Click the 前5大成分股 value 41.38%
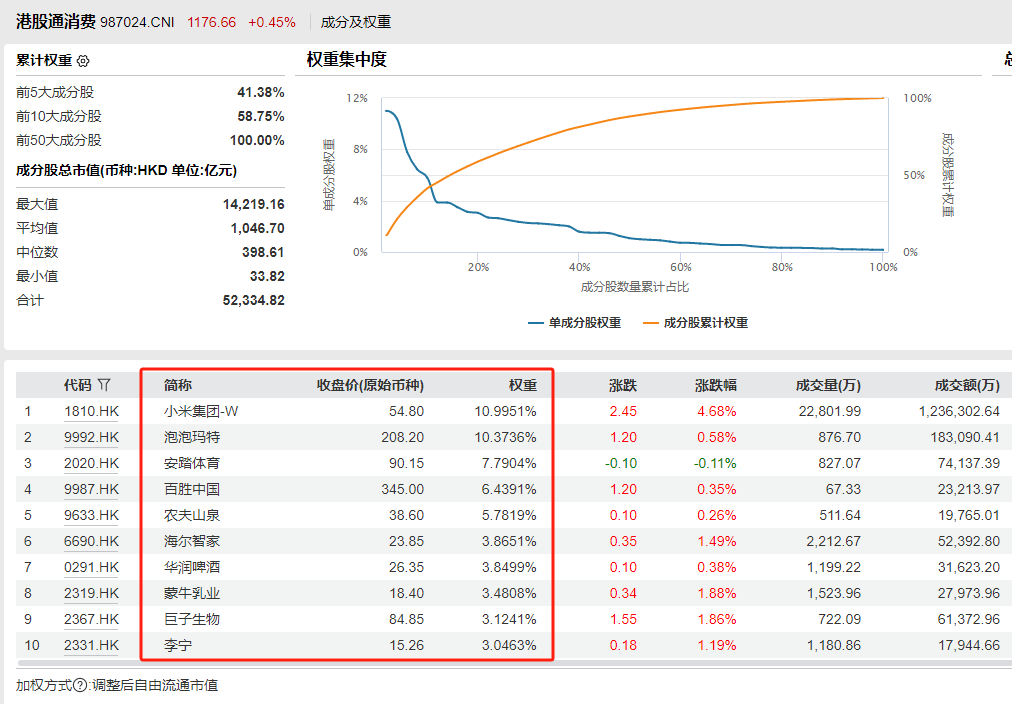1012x704 pixels. tap(261, 92)
